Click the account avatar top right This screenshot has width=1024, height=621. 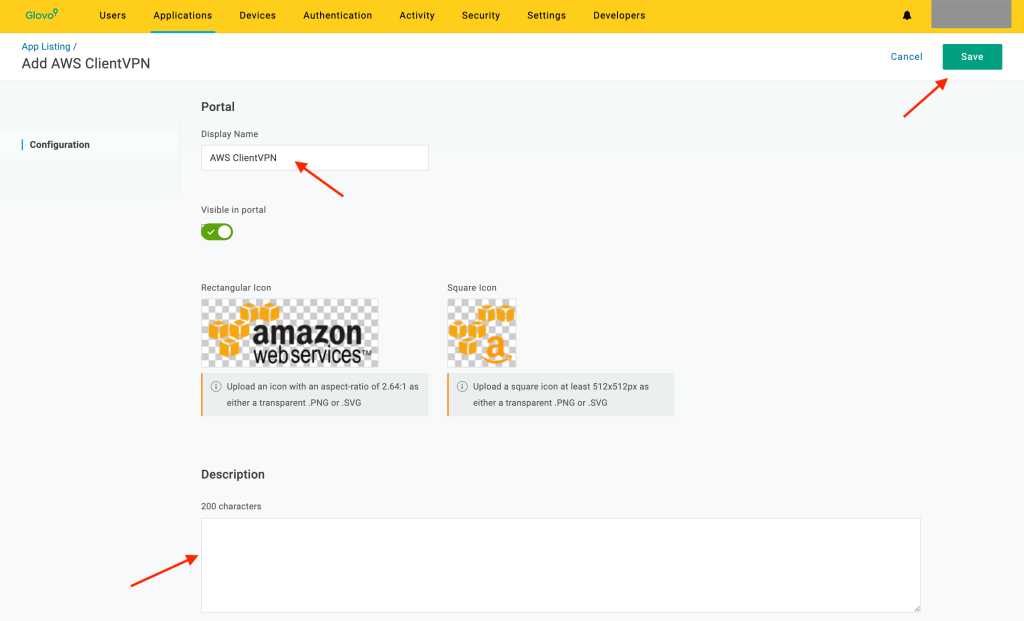972,14
